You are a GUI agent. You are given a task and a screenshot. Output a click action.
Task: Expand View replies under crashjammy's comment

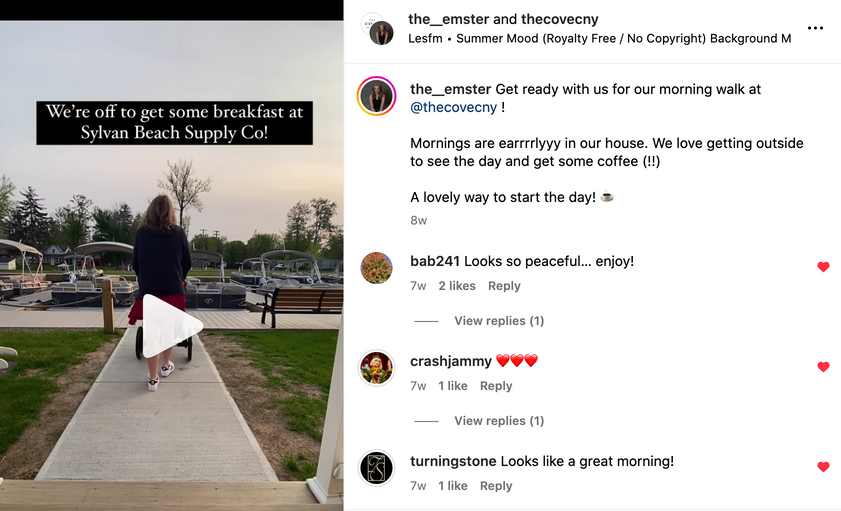tap(499, 421)
